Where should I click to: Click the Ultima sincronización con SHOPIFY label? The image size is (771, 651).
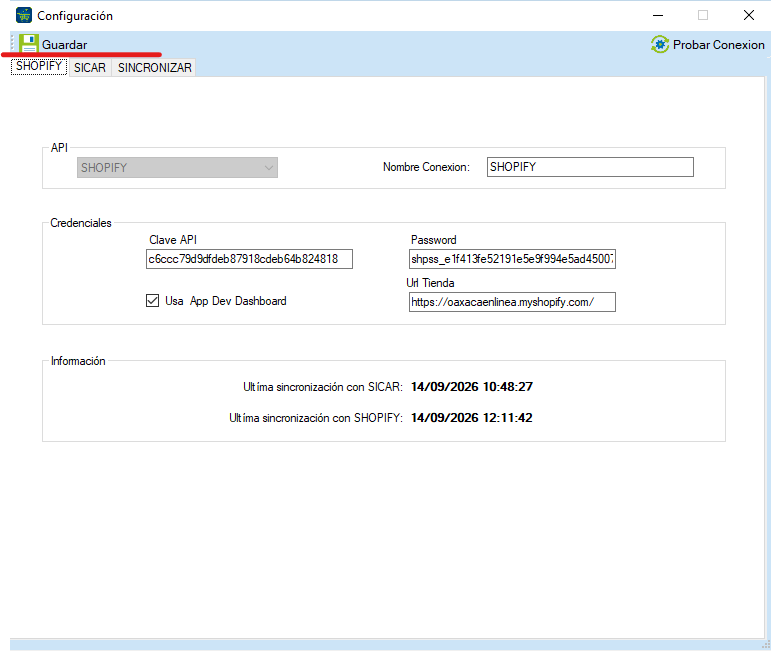pos(316,418)
